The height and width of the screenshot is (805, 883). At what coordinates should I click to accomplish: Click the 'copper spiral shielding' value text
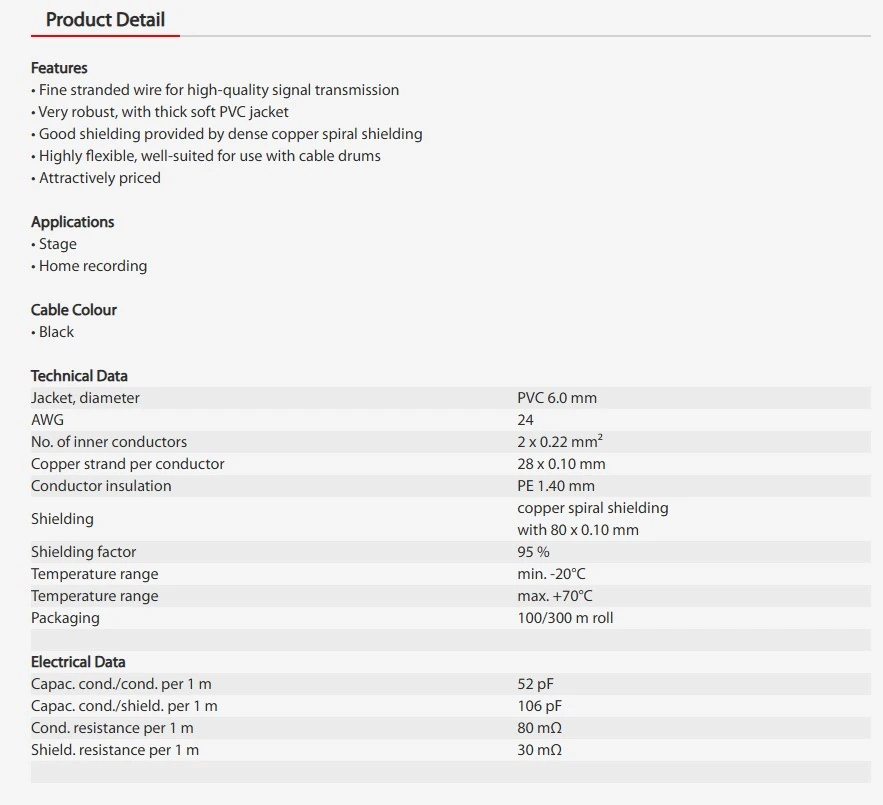(592, 508)
